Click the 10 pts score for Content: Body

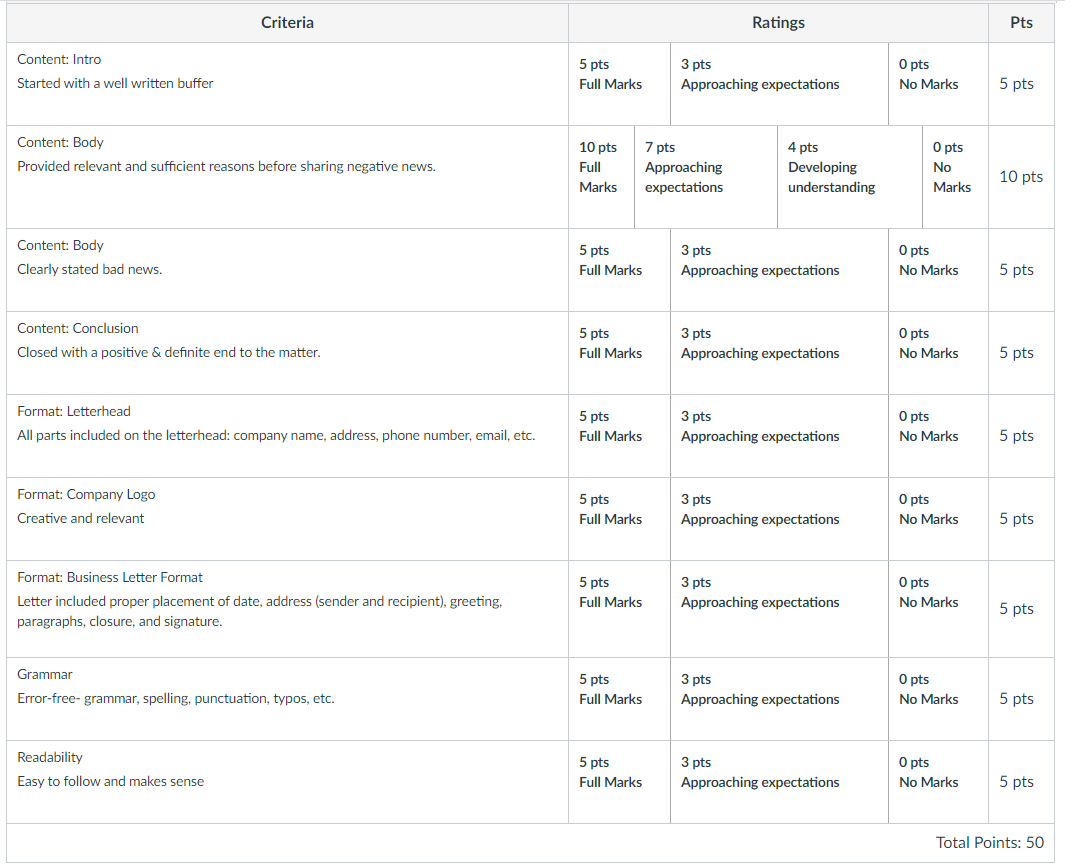(x=1021, y=177)
